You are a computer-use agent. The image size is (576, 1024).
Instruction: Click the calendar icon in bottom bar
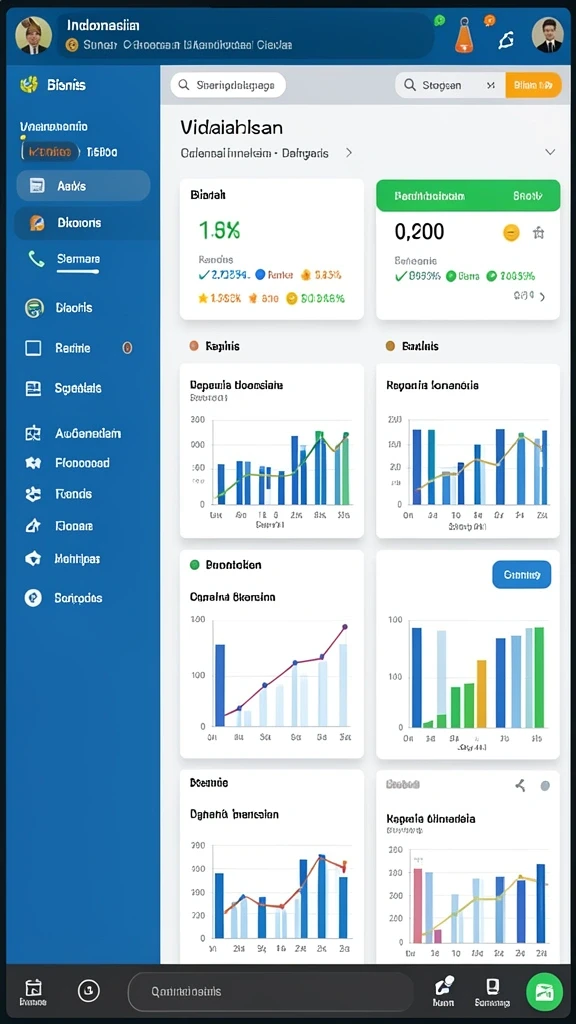(x=33, y=987)
